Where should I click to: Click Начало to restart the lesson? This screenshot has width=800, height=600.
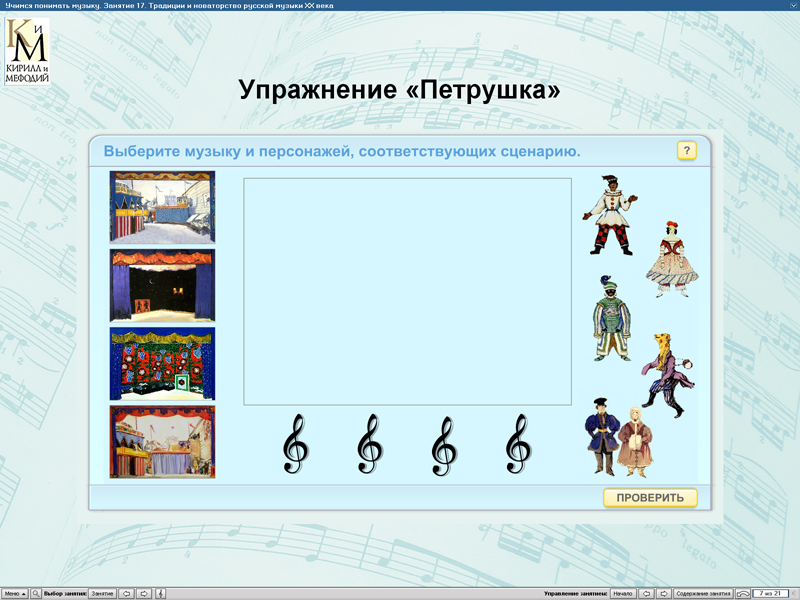point(622,592)
